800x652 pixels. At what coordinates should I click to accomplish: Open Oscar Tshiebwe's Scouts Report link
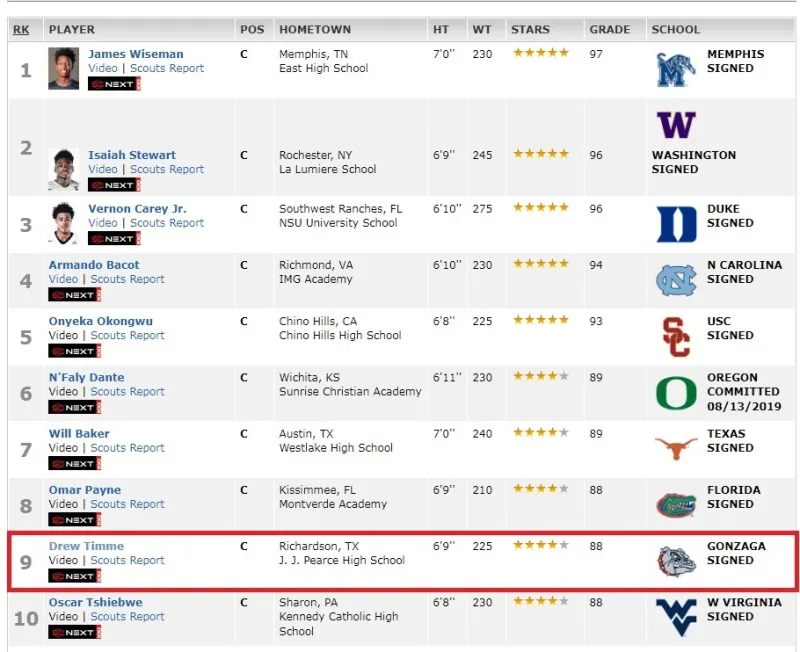pyautogui.click(x=128, y=617)
